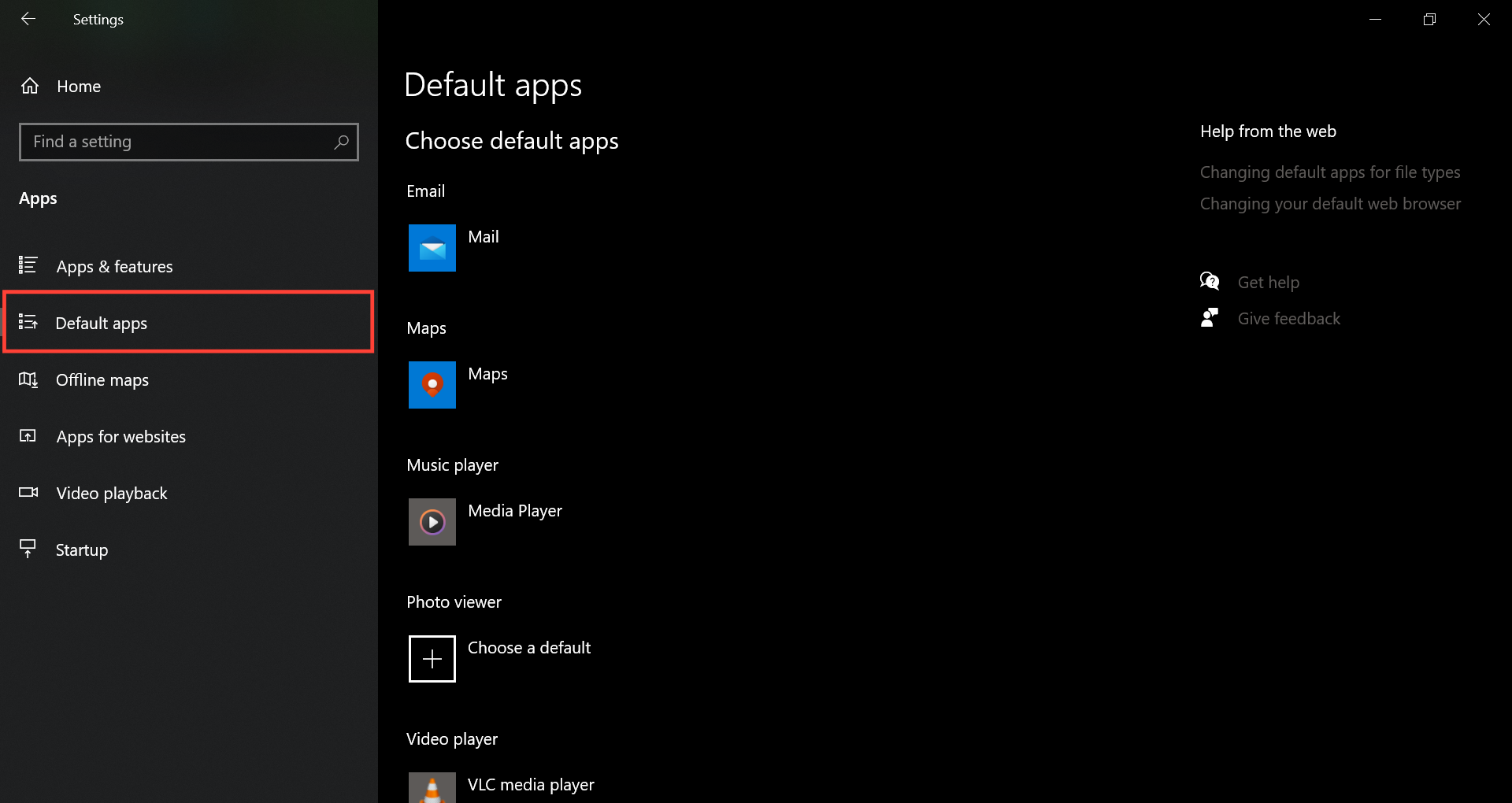The width and height of the screenshot is (1512, 803).
Task: Open Apps for websites settings
Action: pos(189,436)
